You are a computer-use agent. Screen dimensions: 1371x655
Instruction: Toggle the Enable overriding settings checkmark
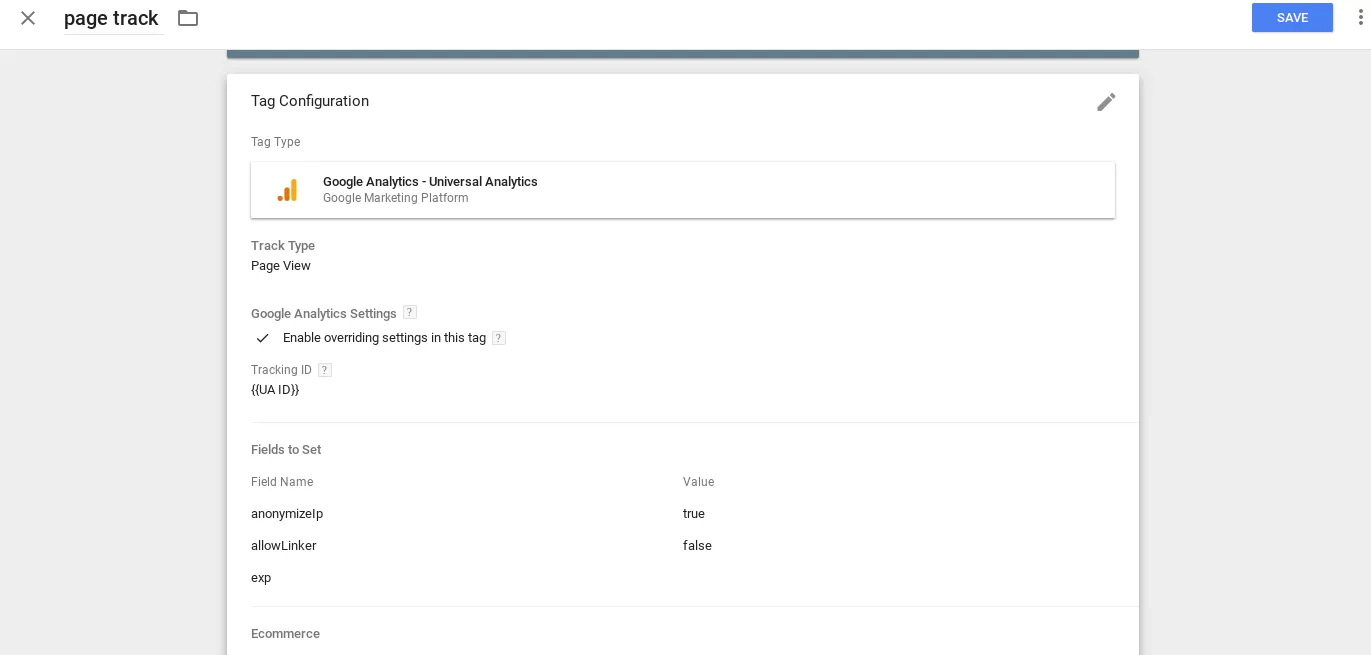(x=263, y=338)
